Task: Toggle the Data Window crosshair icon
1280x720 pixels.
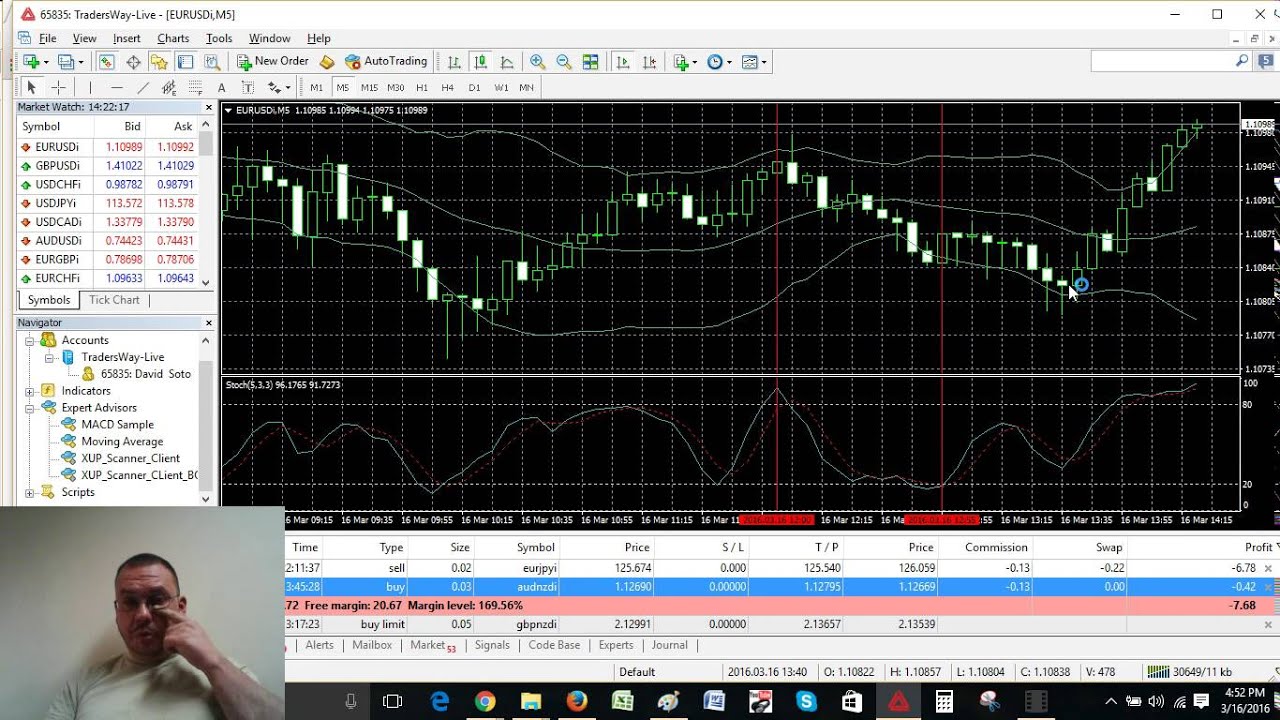Action: [133, 61]
